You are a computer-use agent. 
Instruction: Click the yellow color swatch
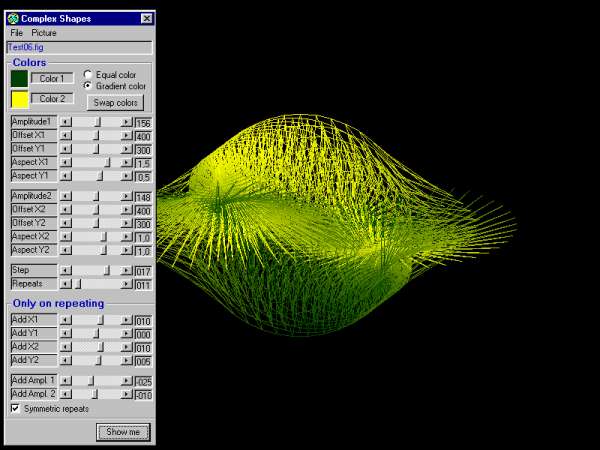[19, 99]
